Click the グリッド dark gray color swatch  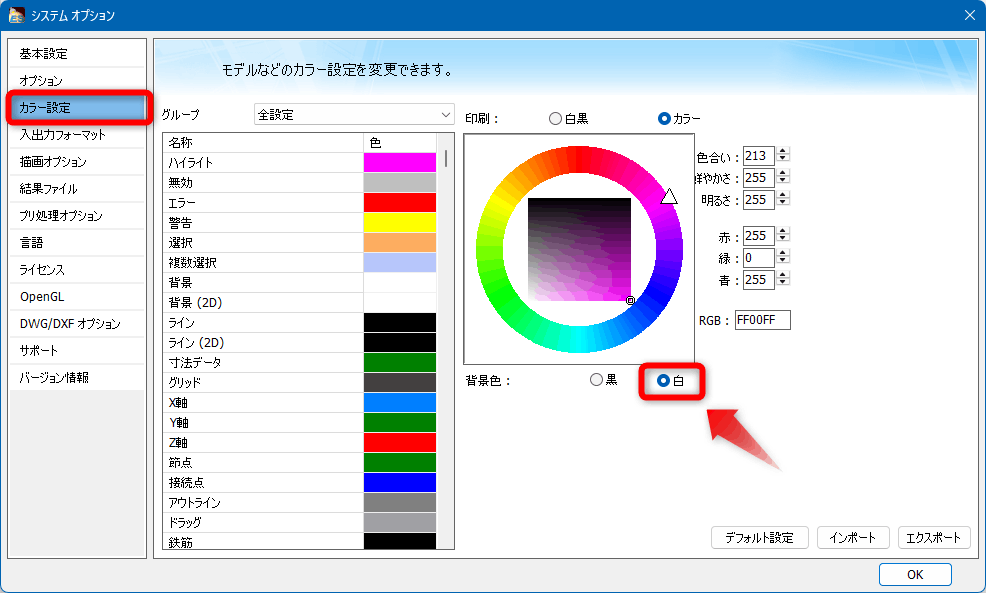click(x=400, y=382)
